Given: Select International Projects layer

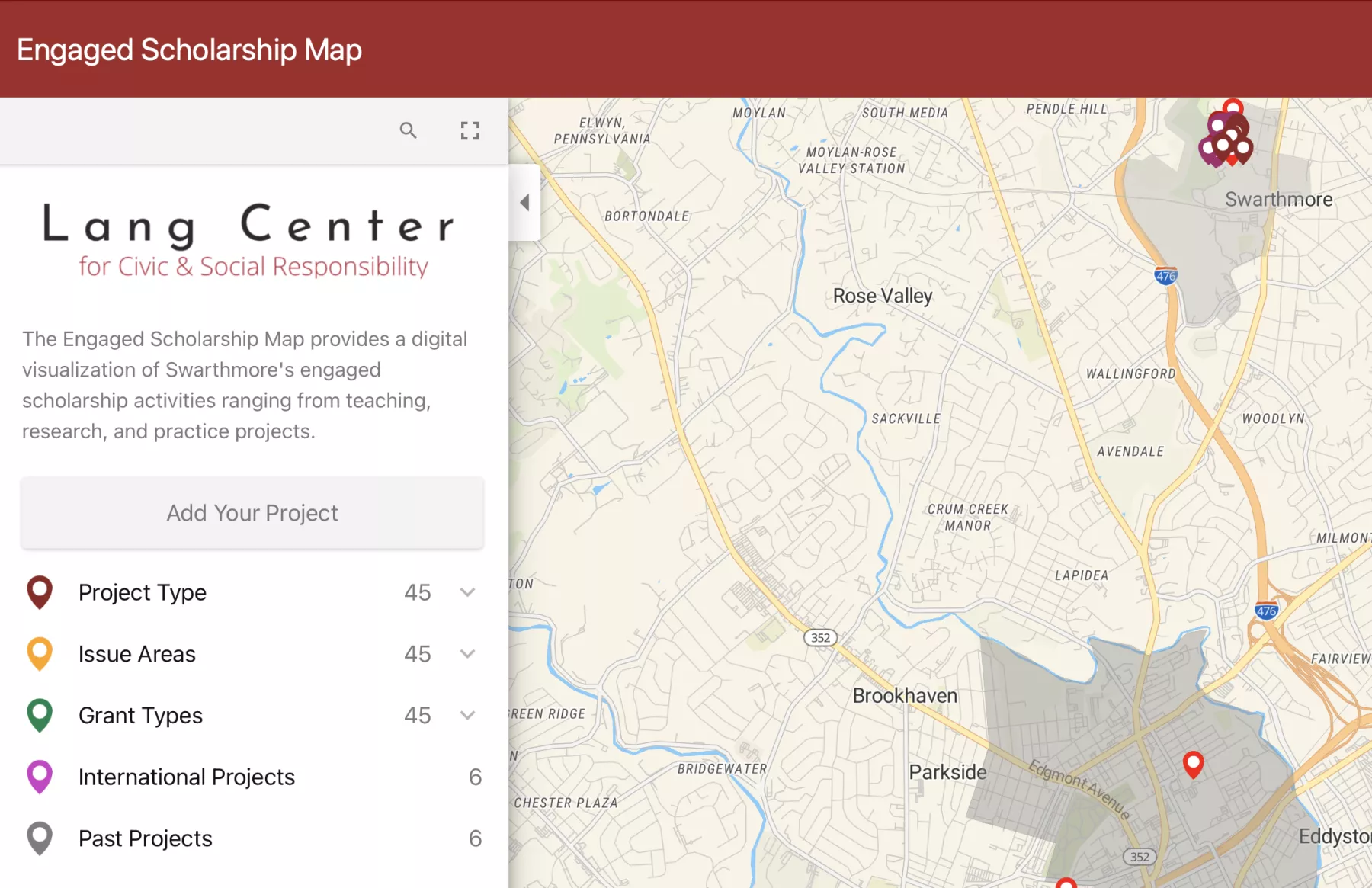Looking at the screenshot, I should pyautogui.click(x=252, y=777).
